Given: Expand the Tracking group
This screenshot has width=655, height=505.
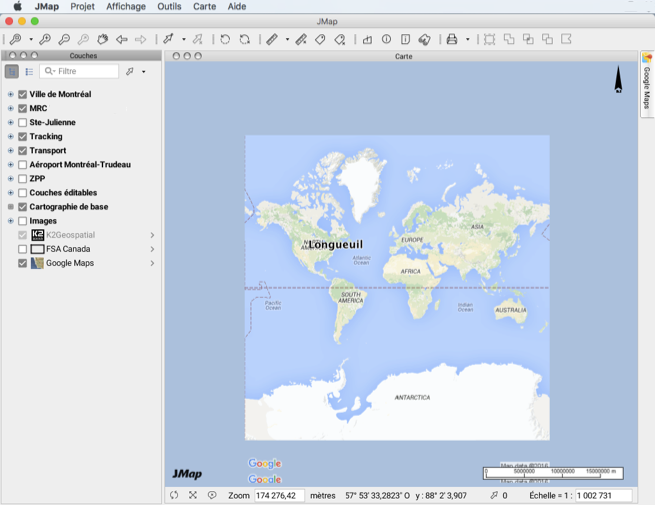Looking at the screenshot, I should click(x=11, y=137).
